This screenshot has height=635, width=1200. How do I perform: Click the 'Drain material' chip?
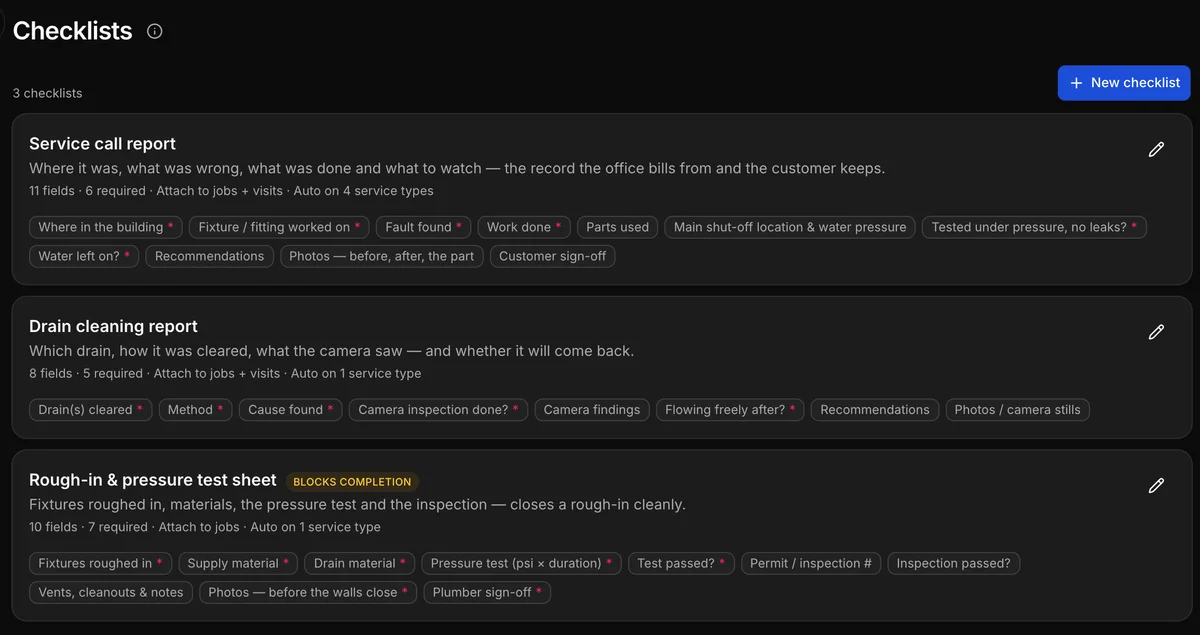pos(360,563)
